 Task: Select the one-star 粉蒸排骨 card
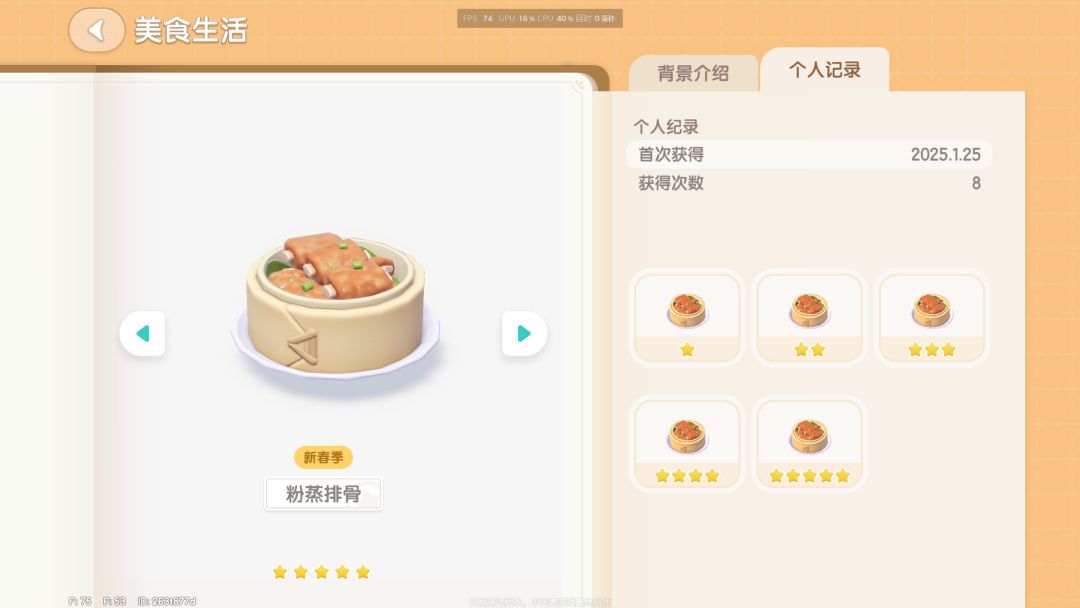click(687, 317)
